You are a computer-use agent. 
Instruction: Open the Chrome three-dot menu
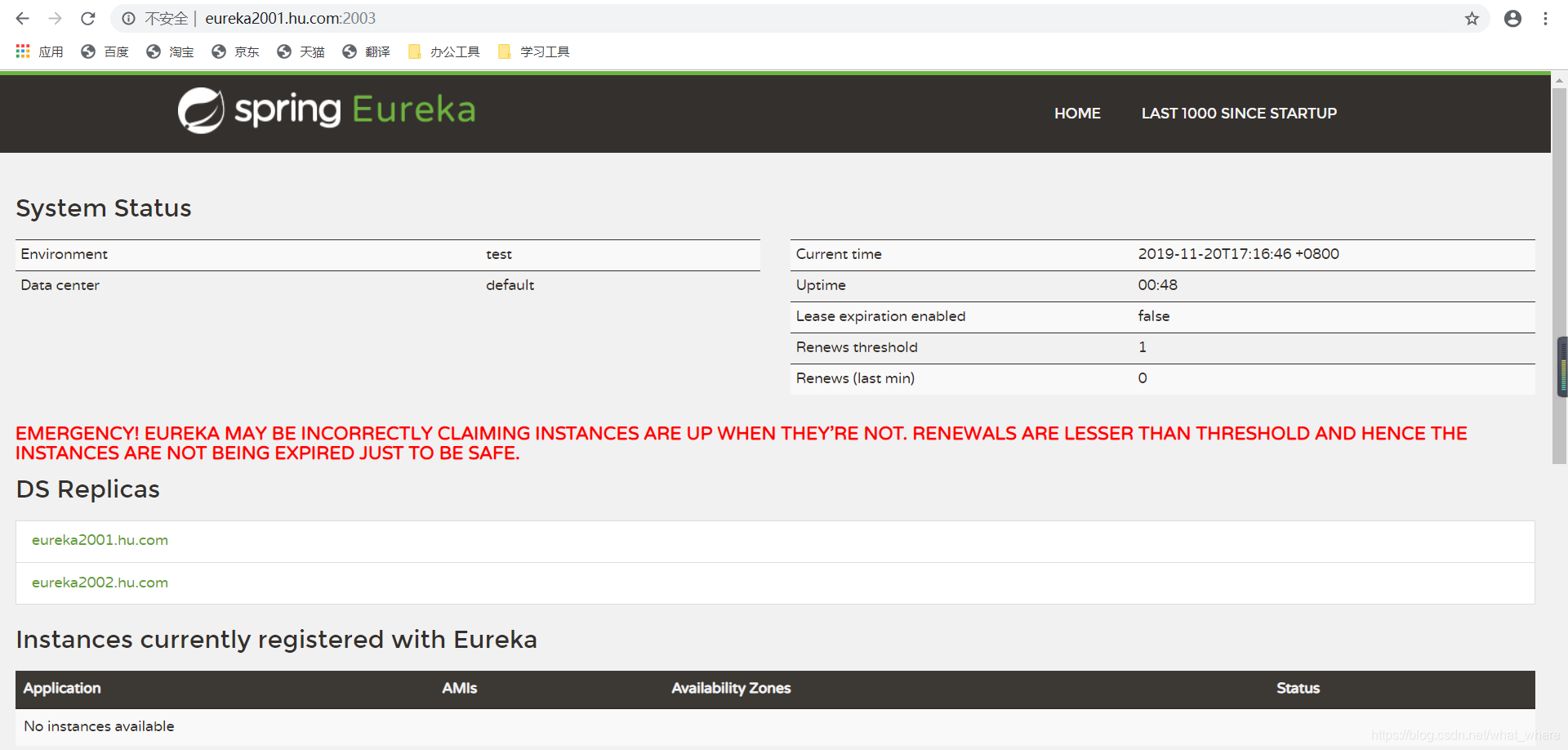(x=1545, y=18)
